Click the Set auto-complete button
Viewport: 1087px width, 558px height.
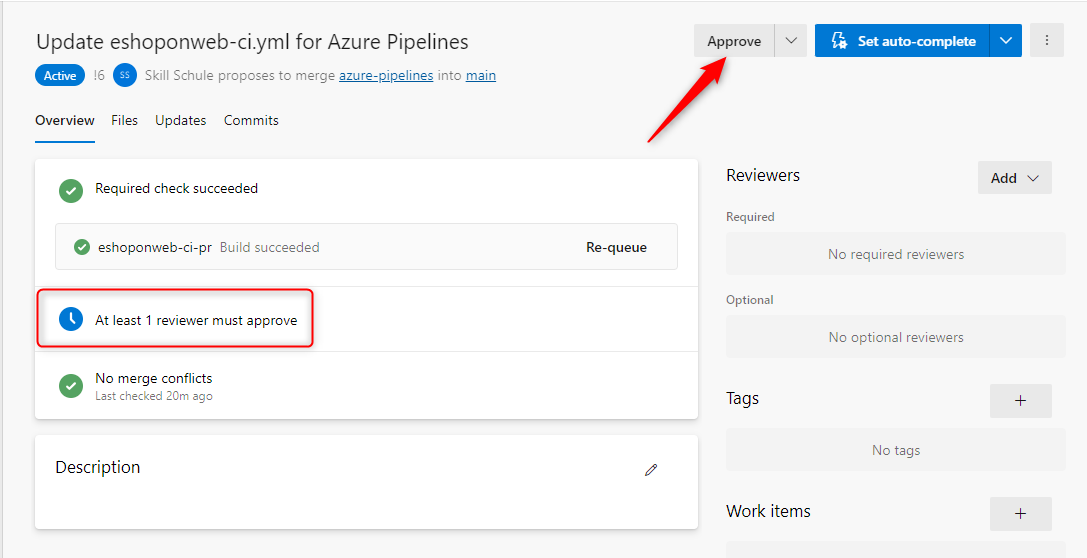tap(903, 41)
